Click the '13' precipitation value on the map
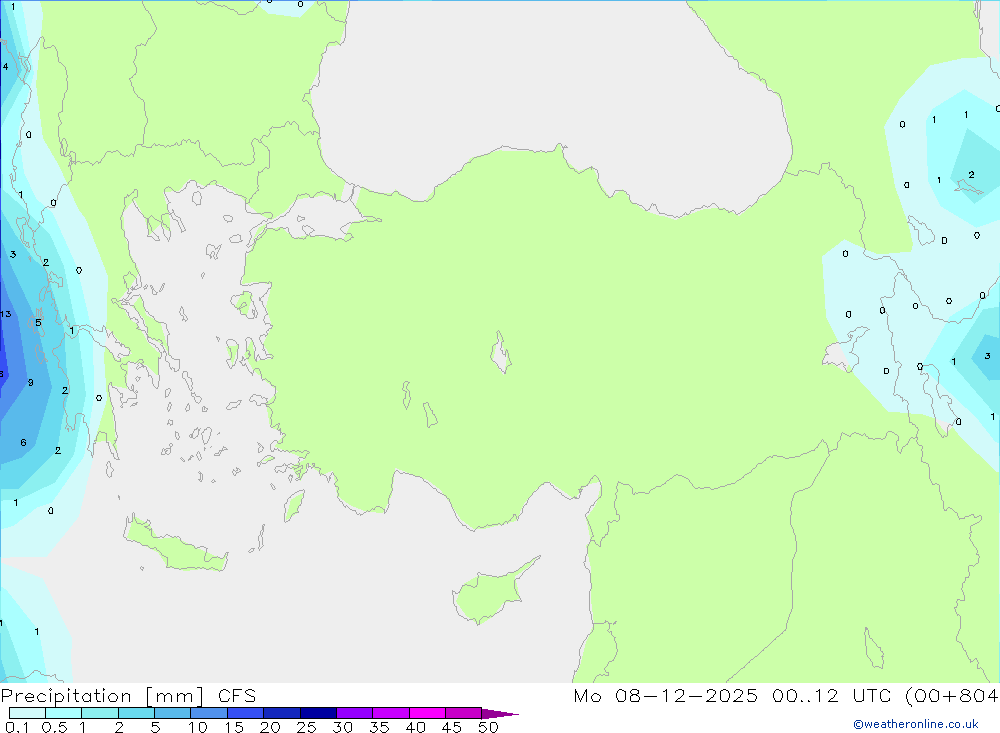 pyautogui.click(x=6, y=314)
